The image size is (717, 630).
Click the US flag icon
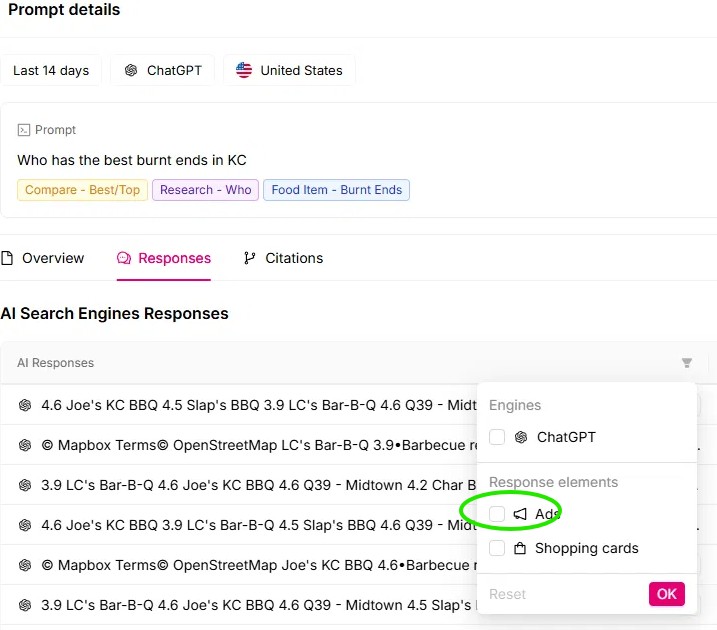pos(244,70)
